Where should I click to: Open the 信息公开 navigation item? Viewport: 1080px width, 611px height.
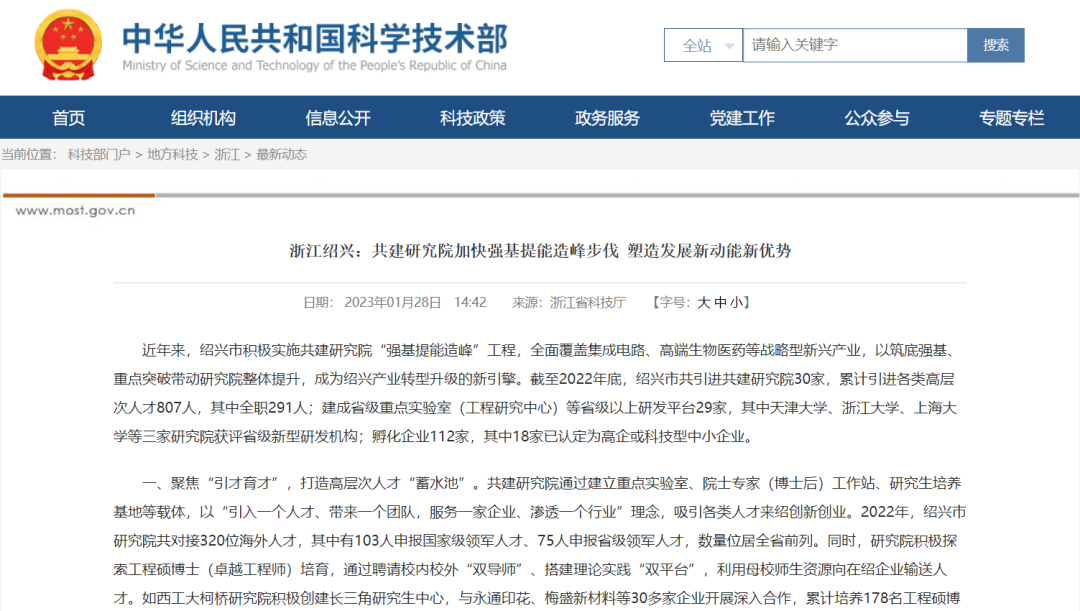pos(338,118)
